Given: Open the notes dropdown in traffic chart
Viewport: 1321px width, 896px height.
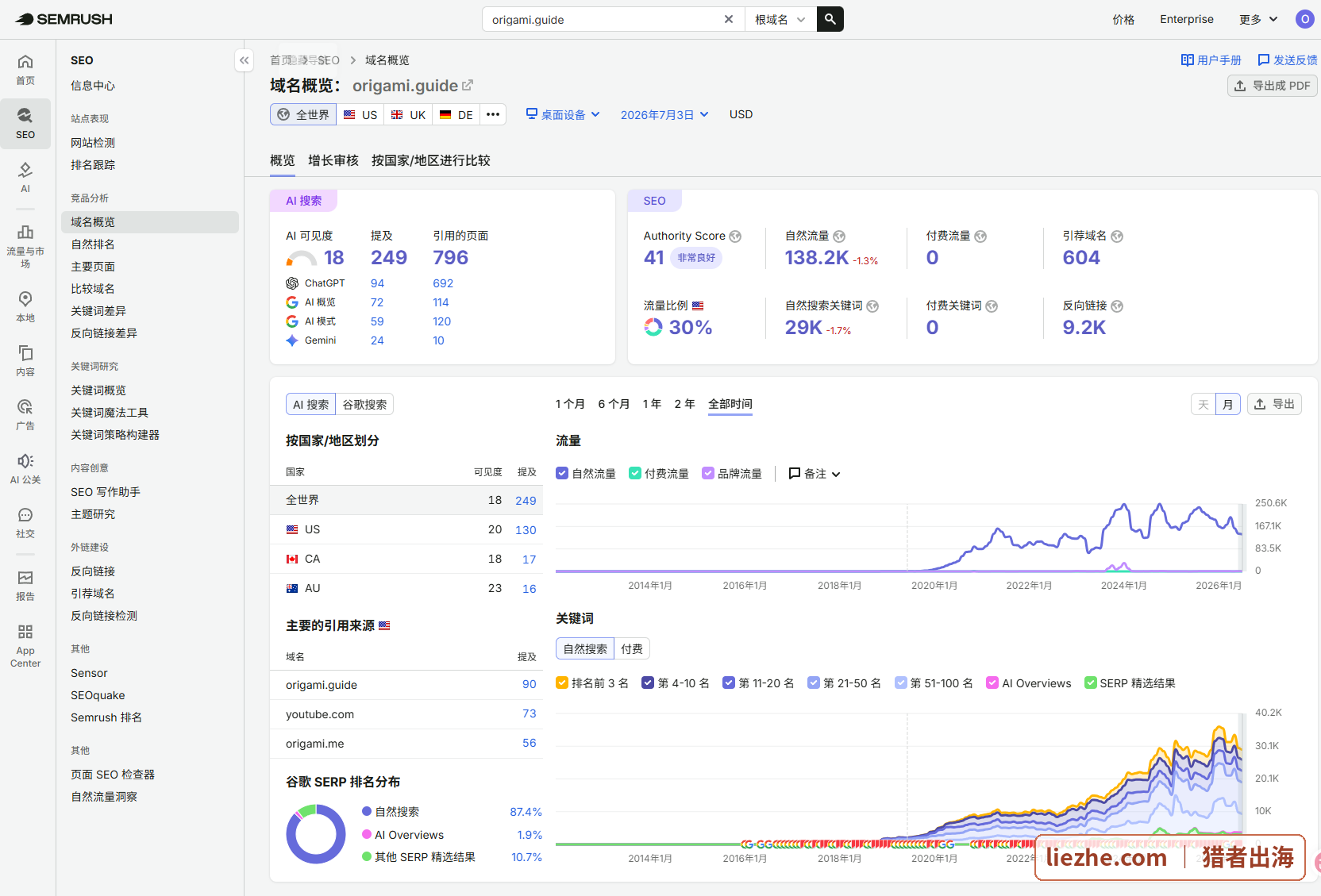Looking at the screenshot, I should coord(815,473).
